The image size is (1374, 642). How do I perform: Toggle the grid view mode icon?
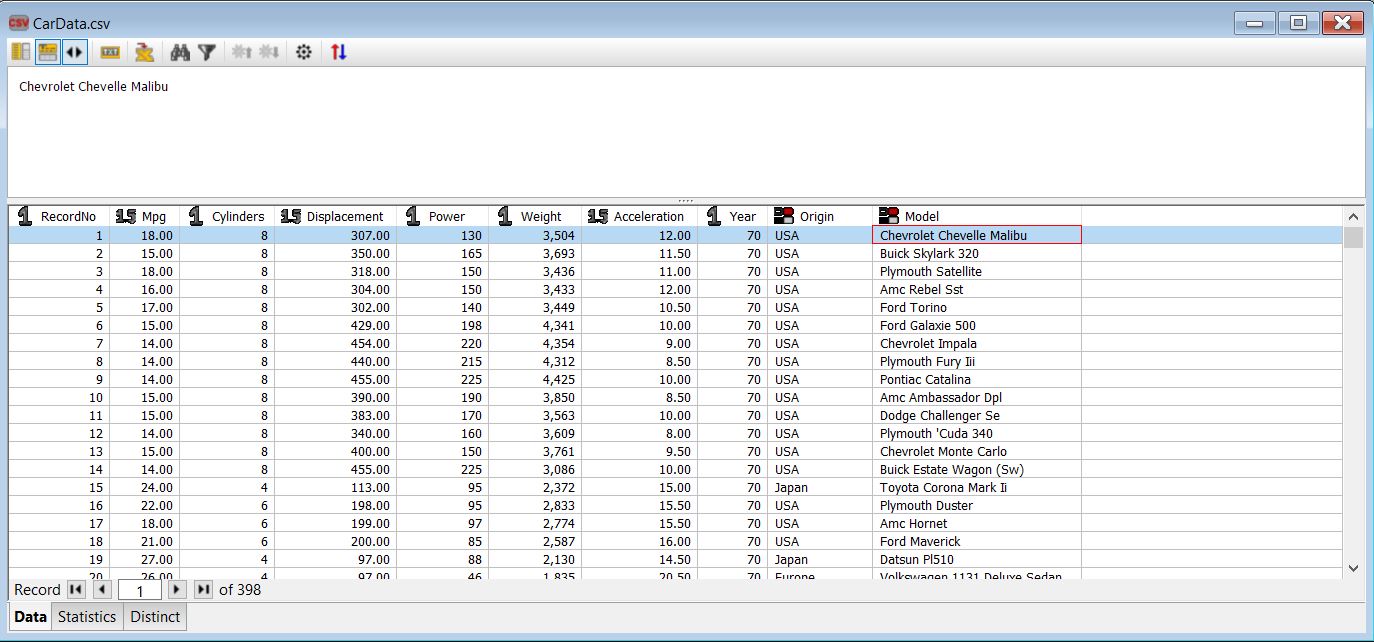click(x=47, y=51)
